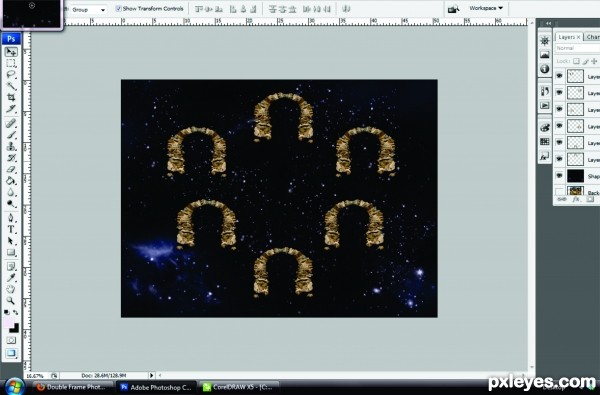600x395 pixels.
Task: Select the Horizontal Type tool
Action: (11, 229)
